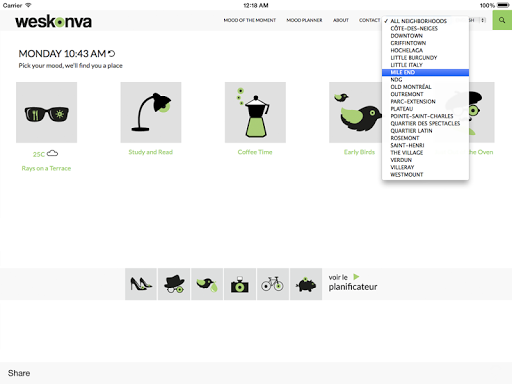Image resolution: width=512 pixels, height=384 pixels.
Task: Click the voir le planificateur link
Action: 353,282
